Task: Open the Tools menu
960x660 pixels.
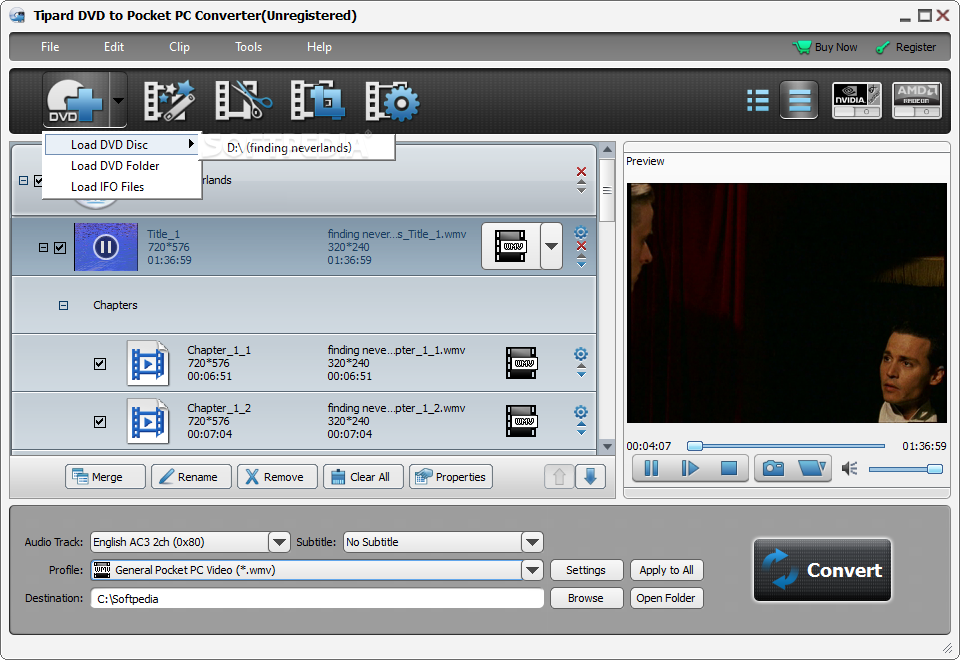Action: click(x=249, y=47)
